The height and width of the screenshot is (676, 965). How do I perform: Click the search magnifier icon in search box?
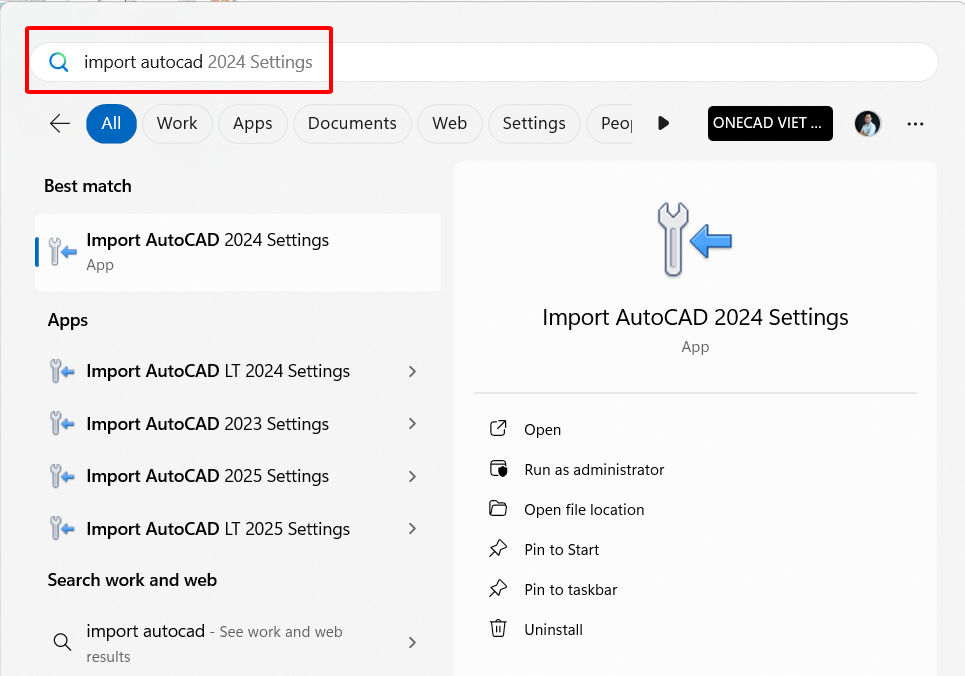tap(58, 62)
